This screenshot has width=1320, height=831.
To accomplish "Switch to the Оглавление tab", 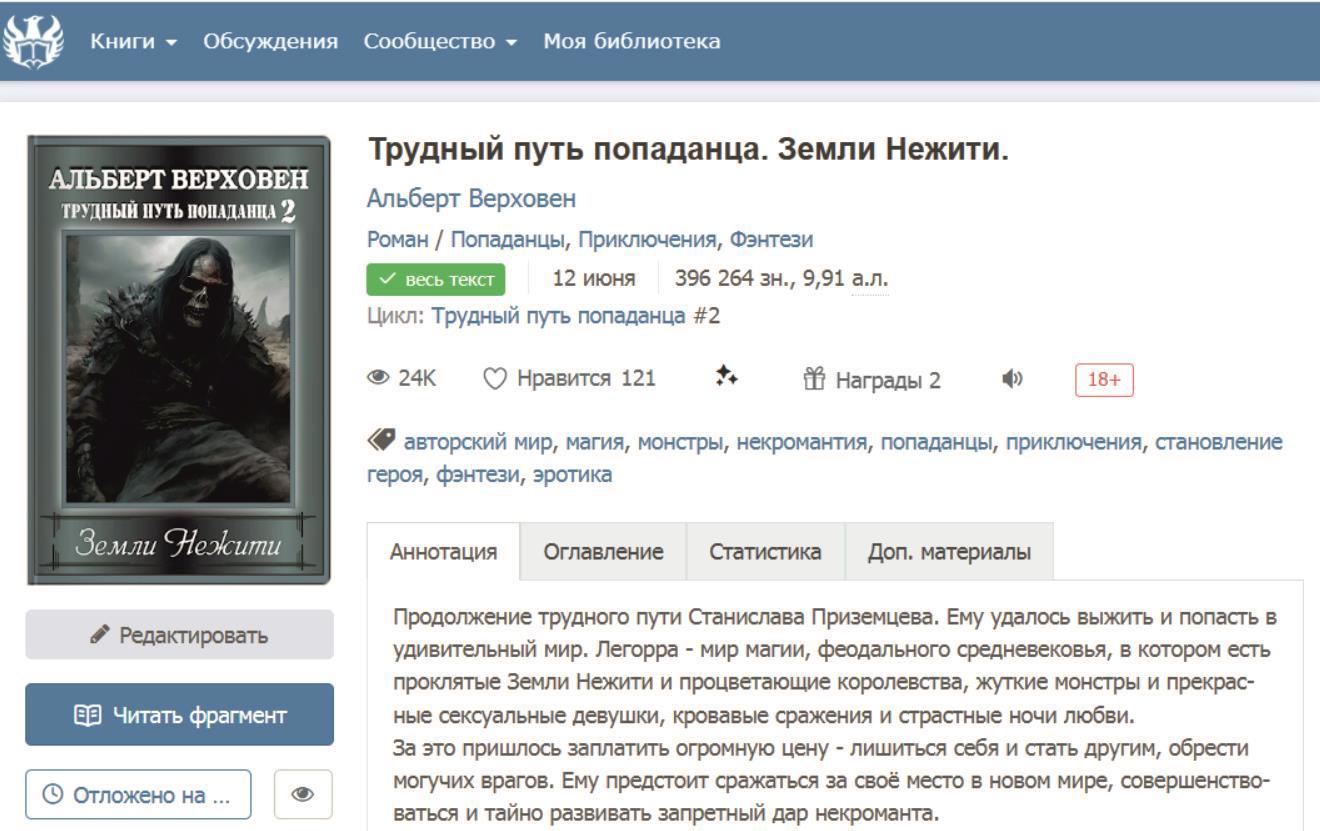I will 603,552.
